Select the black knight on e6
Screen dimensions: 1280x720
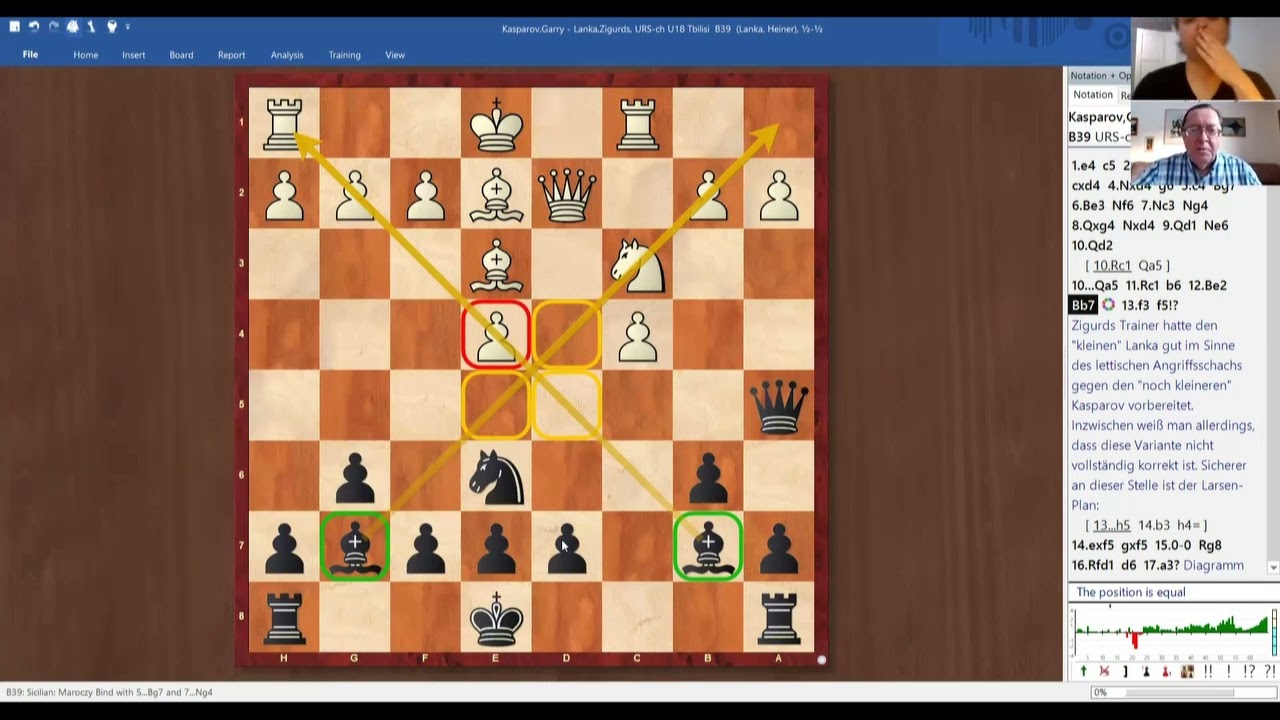(x=496, y=476)
